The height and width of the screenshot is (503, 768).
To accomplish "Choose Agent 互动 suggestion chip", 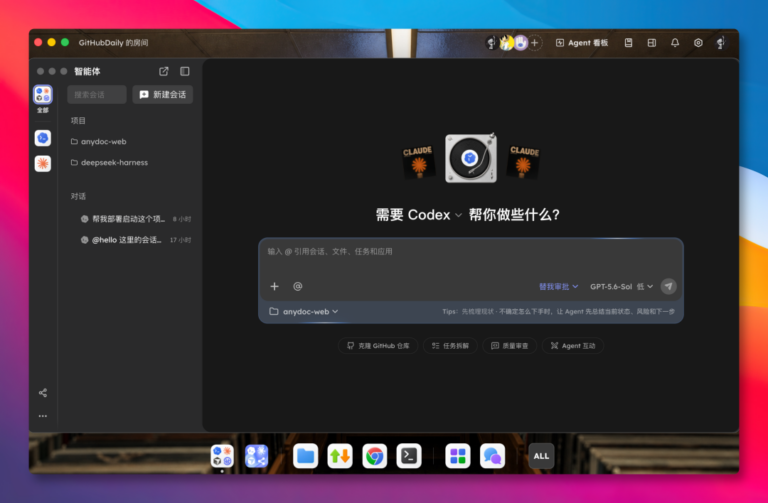I will (x=573, y=346).
